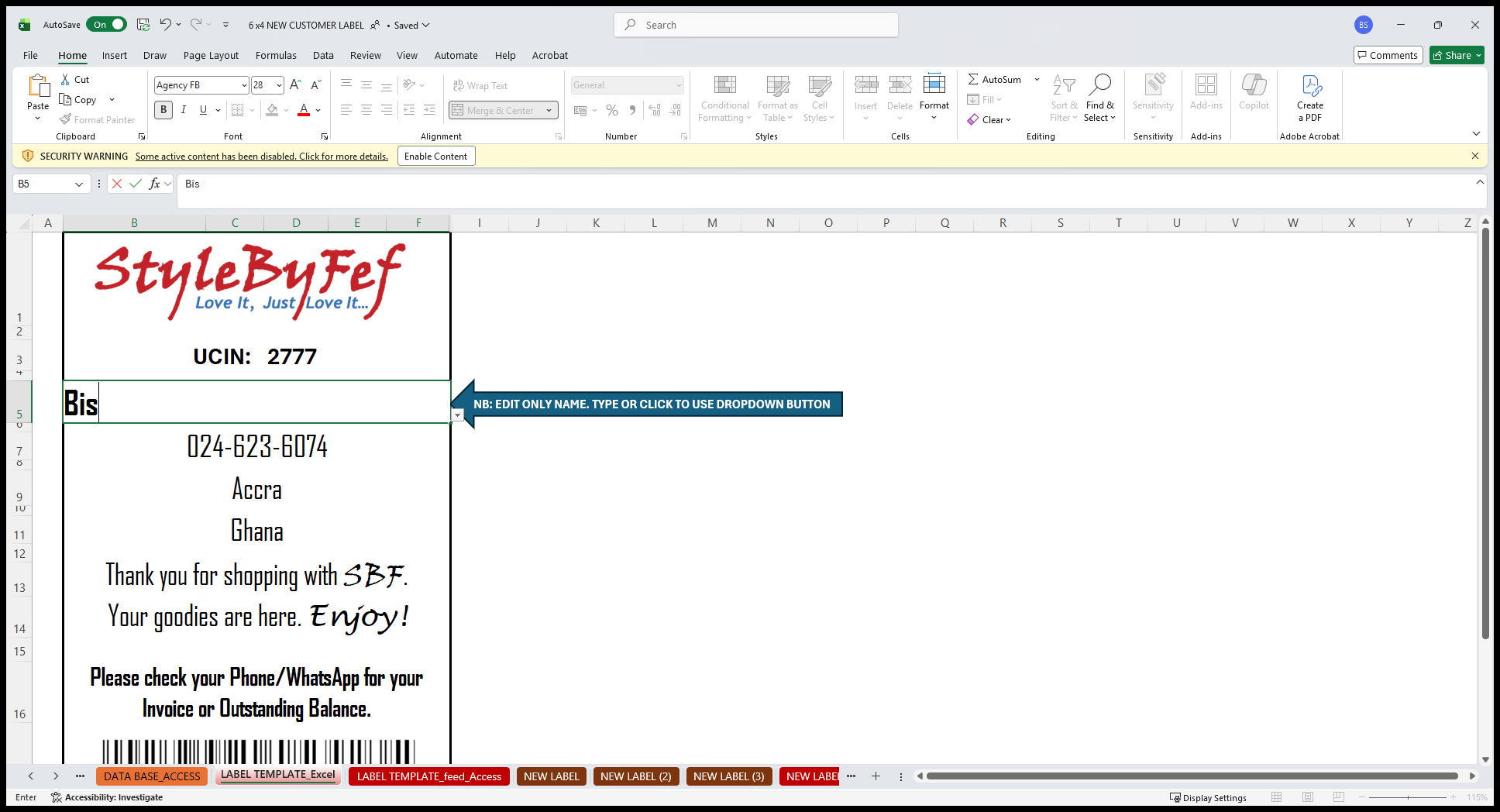Viewport: 1500px width, 812px height.
Task: Toggle Bold formatting button
Action: (163, 110)
